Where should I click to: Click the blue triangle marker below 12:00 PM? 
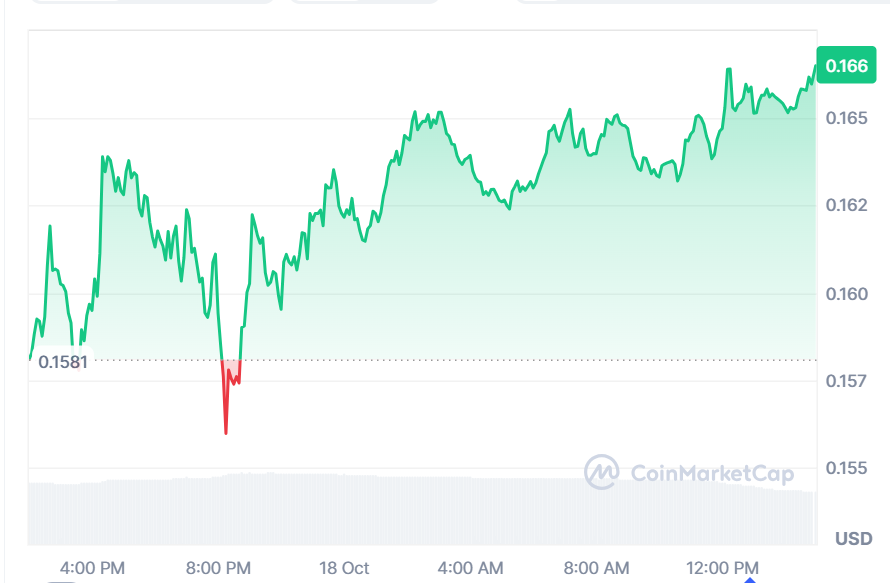tap(749, 578)
